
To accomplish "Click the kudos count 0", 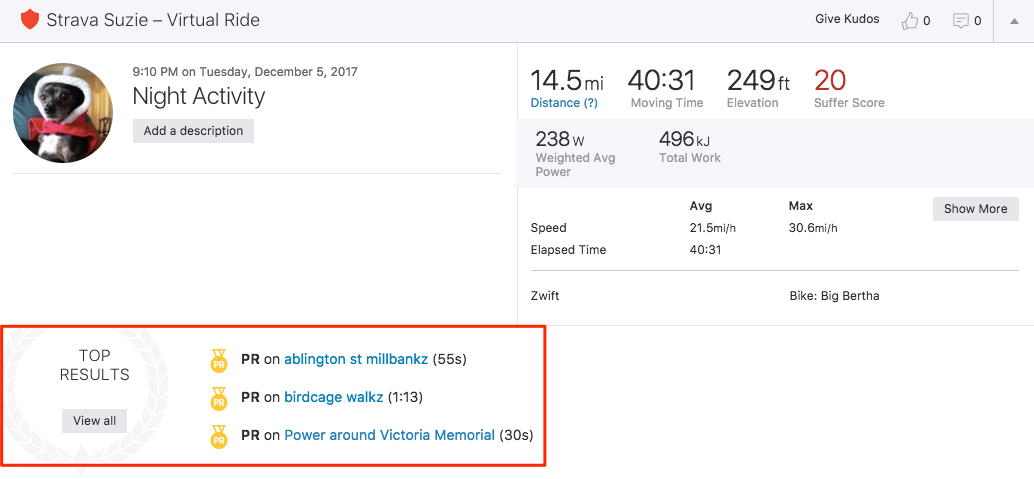I will pyautogui.click(x=927, y=21).
